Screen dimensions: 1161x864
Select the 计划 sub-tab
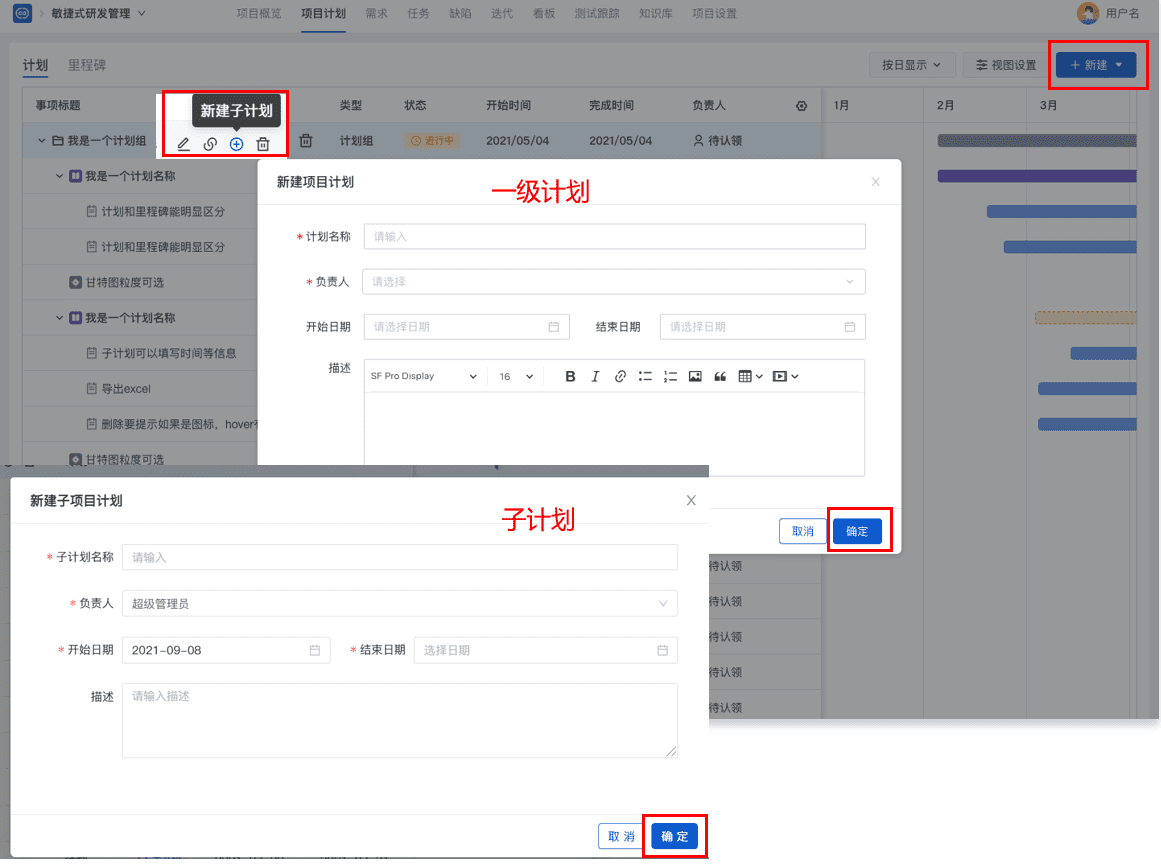35,65
